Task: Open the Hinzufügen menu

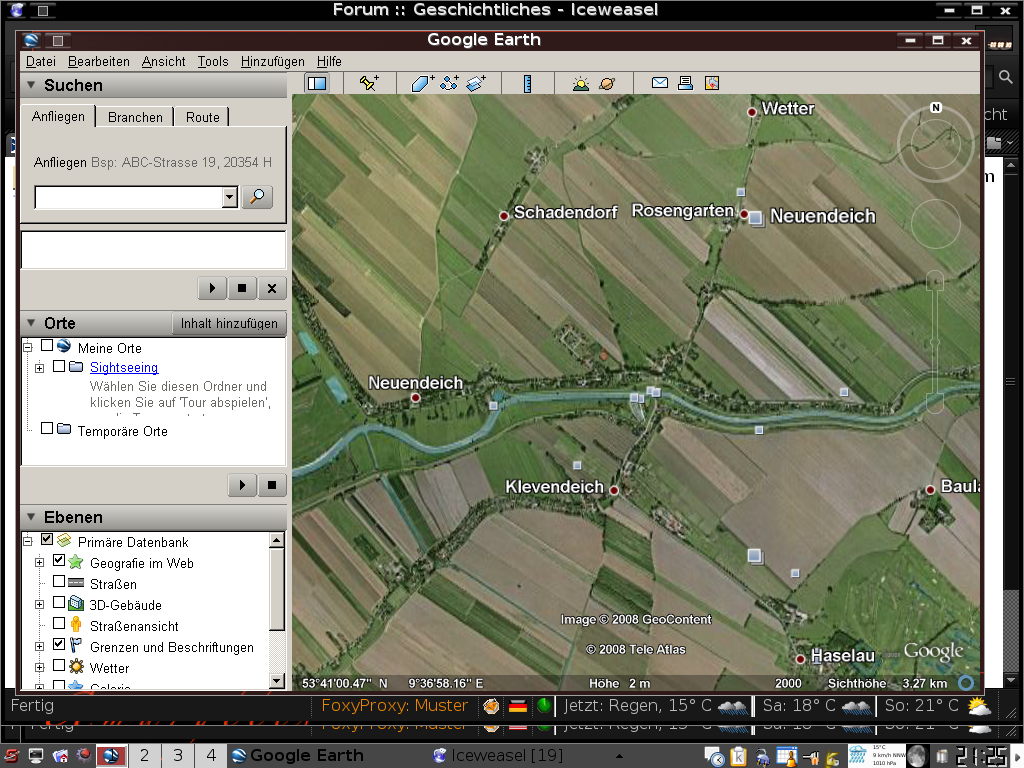Action: 272,61
